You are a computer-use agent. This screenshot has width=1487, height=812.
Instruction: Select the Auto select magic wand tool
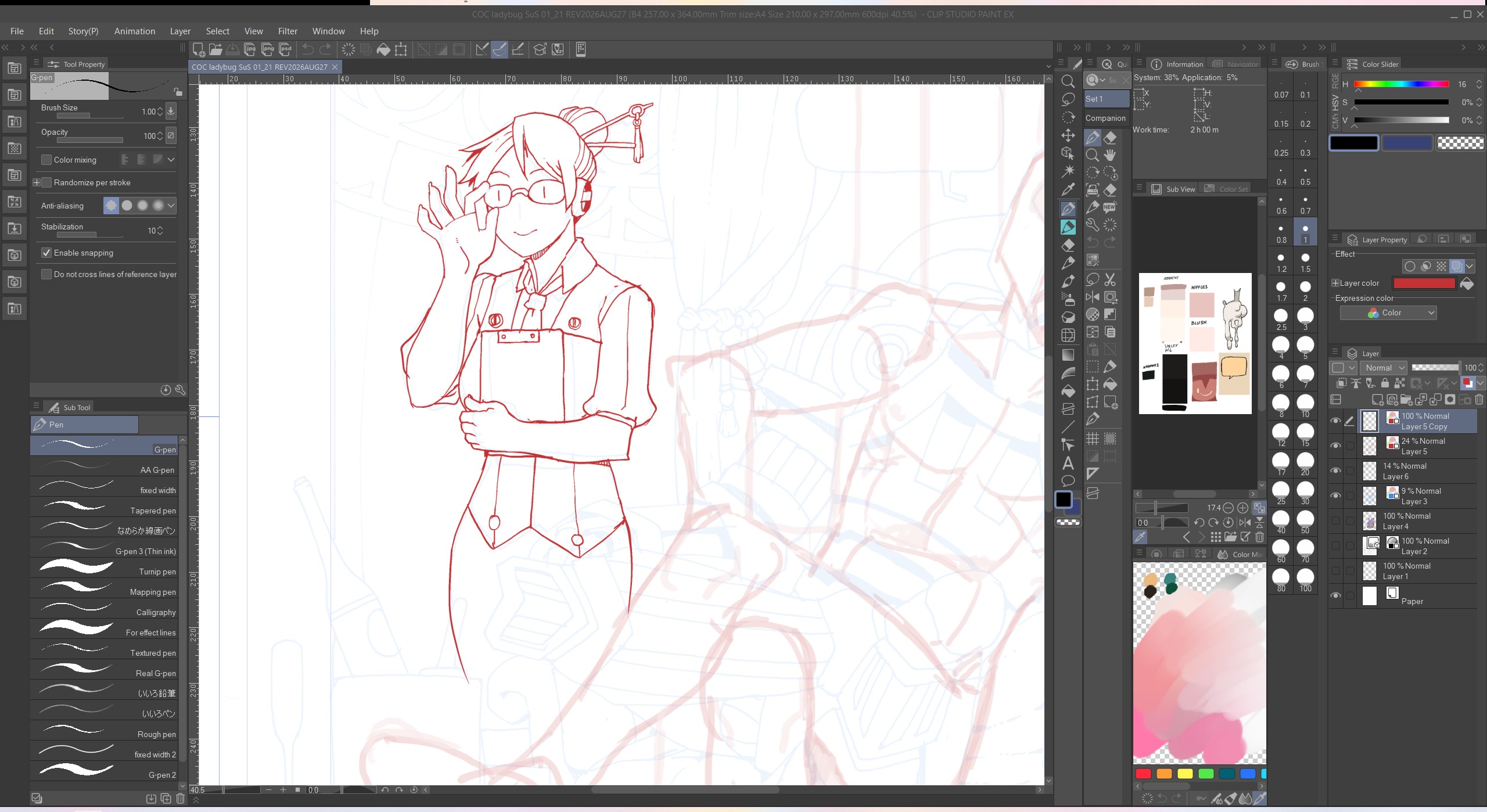(x=1068, y=171)
